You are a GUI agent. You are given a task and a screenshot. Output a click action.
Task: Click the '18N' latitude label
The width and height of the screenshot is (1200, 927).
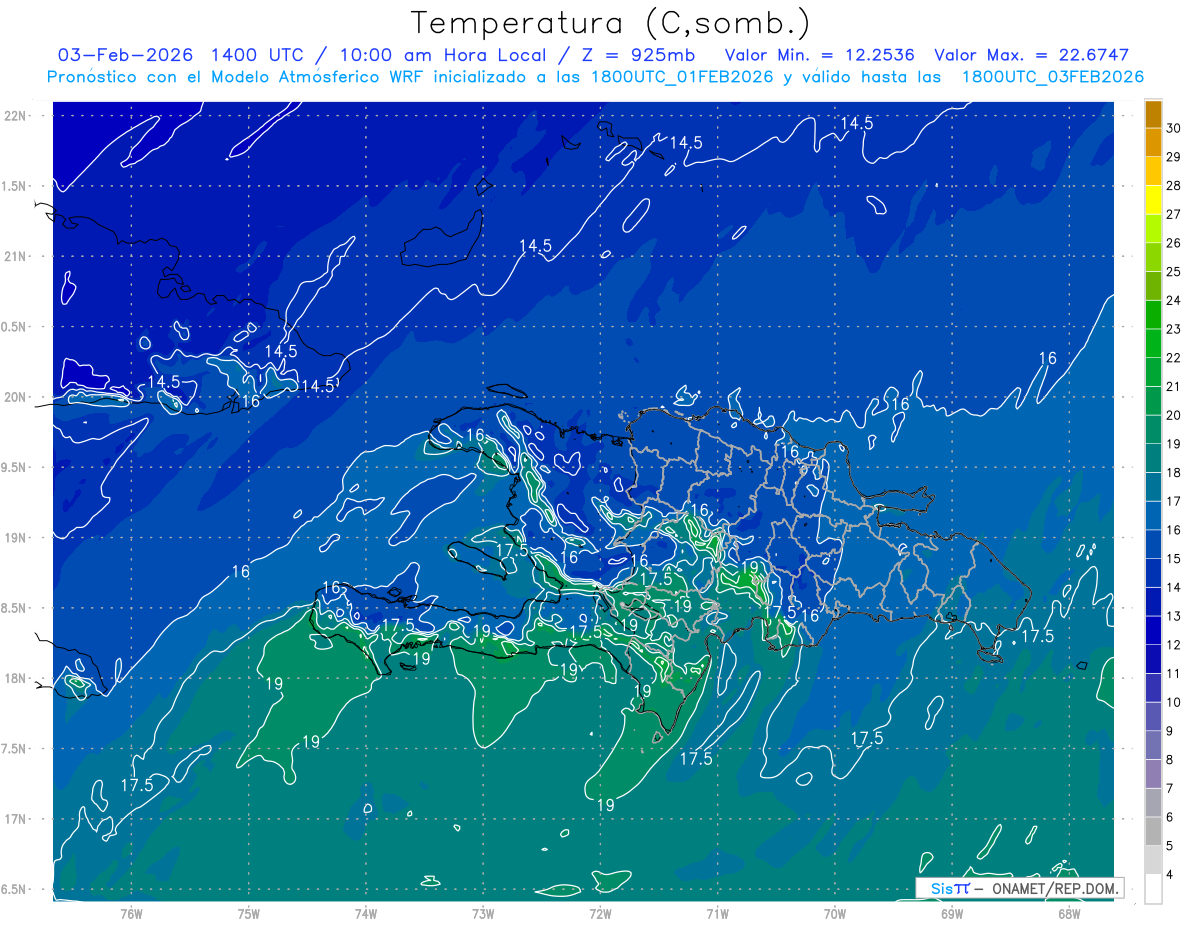click(x=16, y=678)
